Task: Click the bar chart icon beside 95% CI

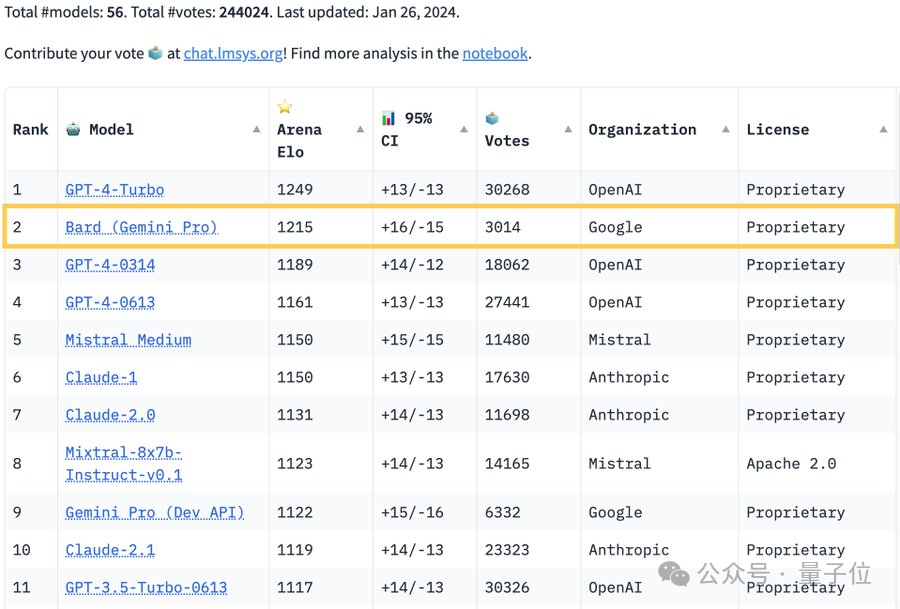Action: (389, 118)
